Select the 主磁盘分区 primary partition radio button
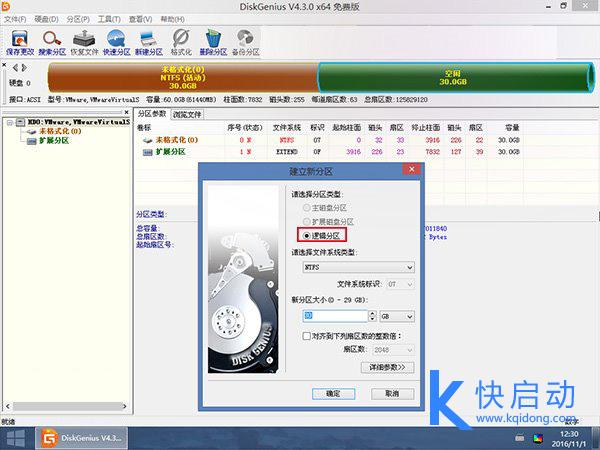 pyautogui.click(x=307, y=208)
